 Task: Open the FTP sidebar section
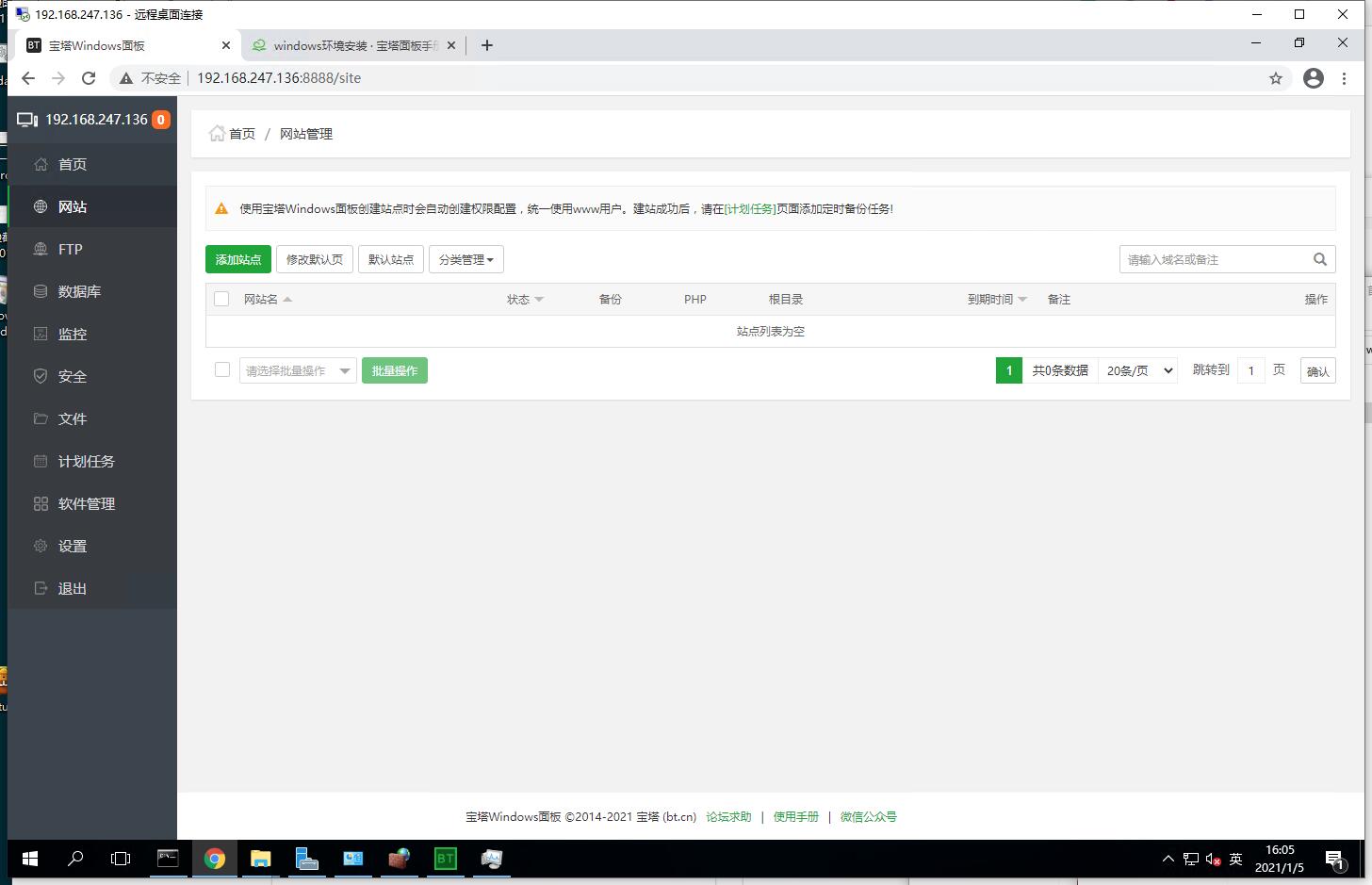92,249
